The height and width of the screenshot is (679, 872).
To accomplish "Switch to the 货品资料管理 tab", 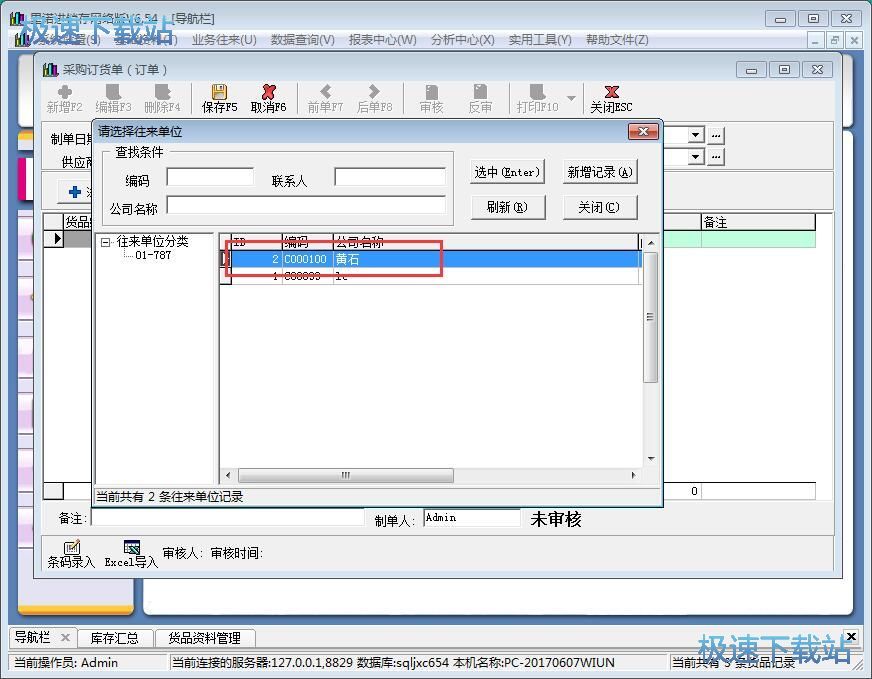I will click(x=205, y=638).
